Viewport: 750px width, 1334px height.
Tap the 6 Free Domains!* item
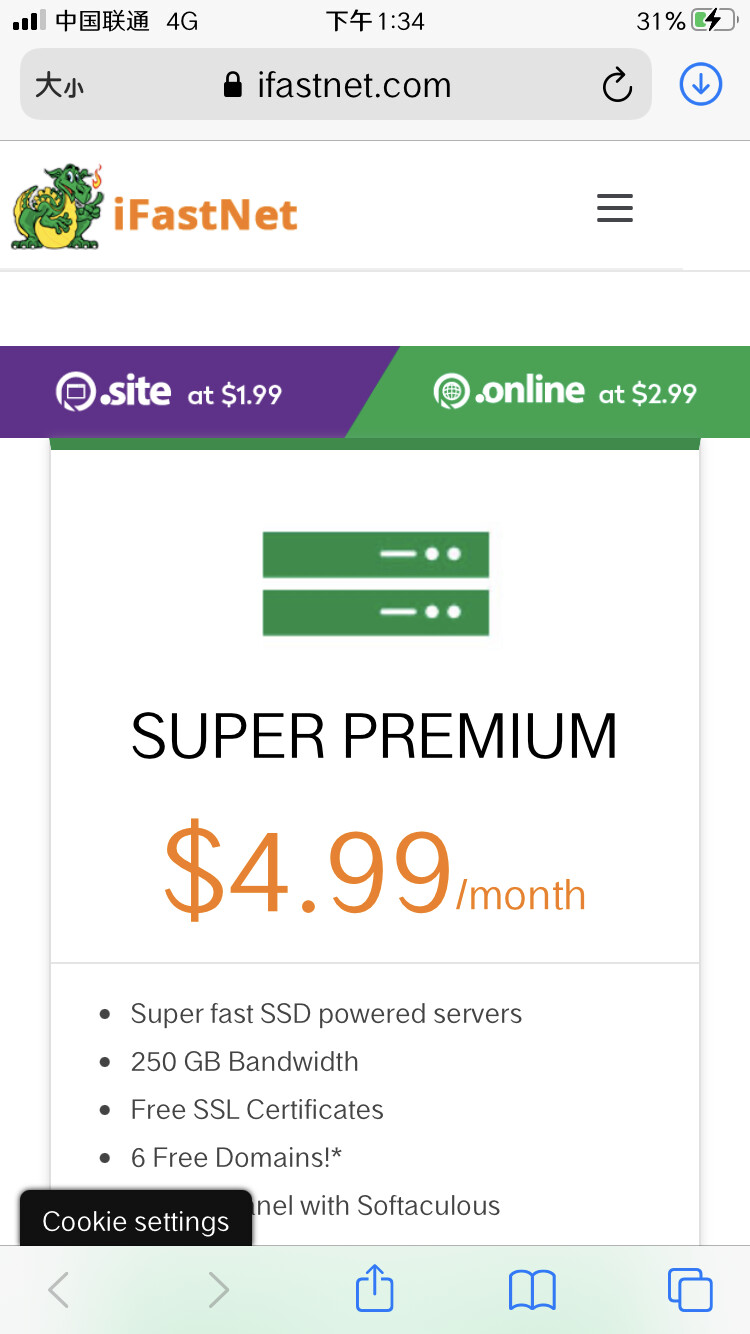tap(237, 1157)
